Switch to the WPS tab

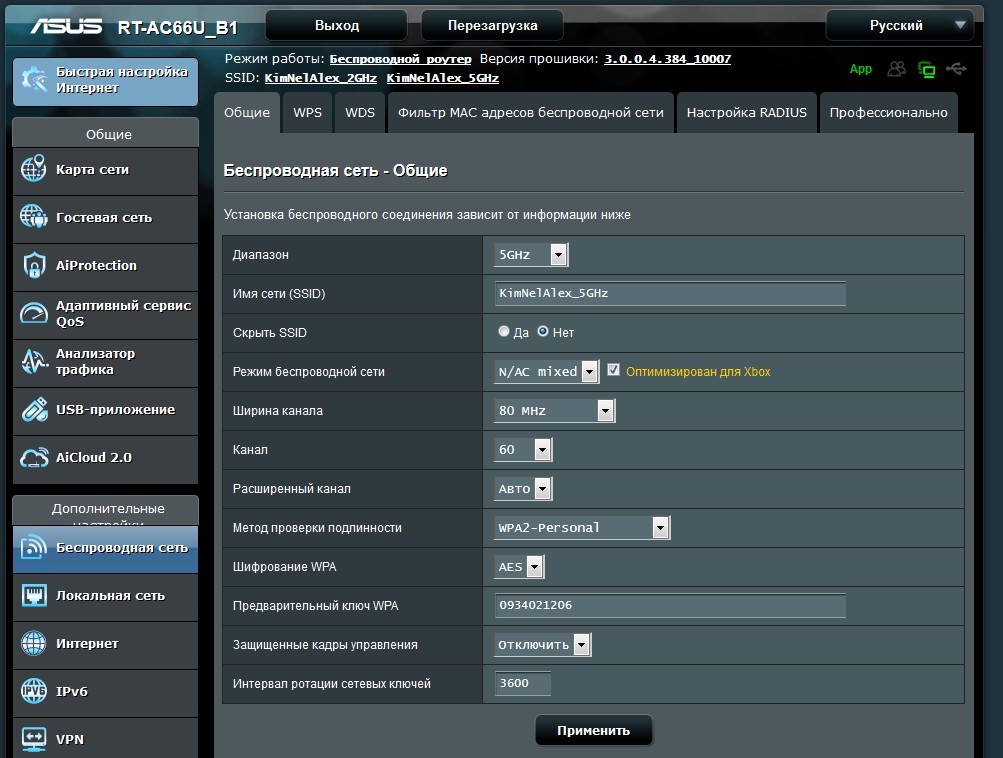(x=307, y=113)
